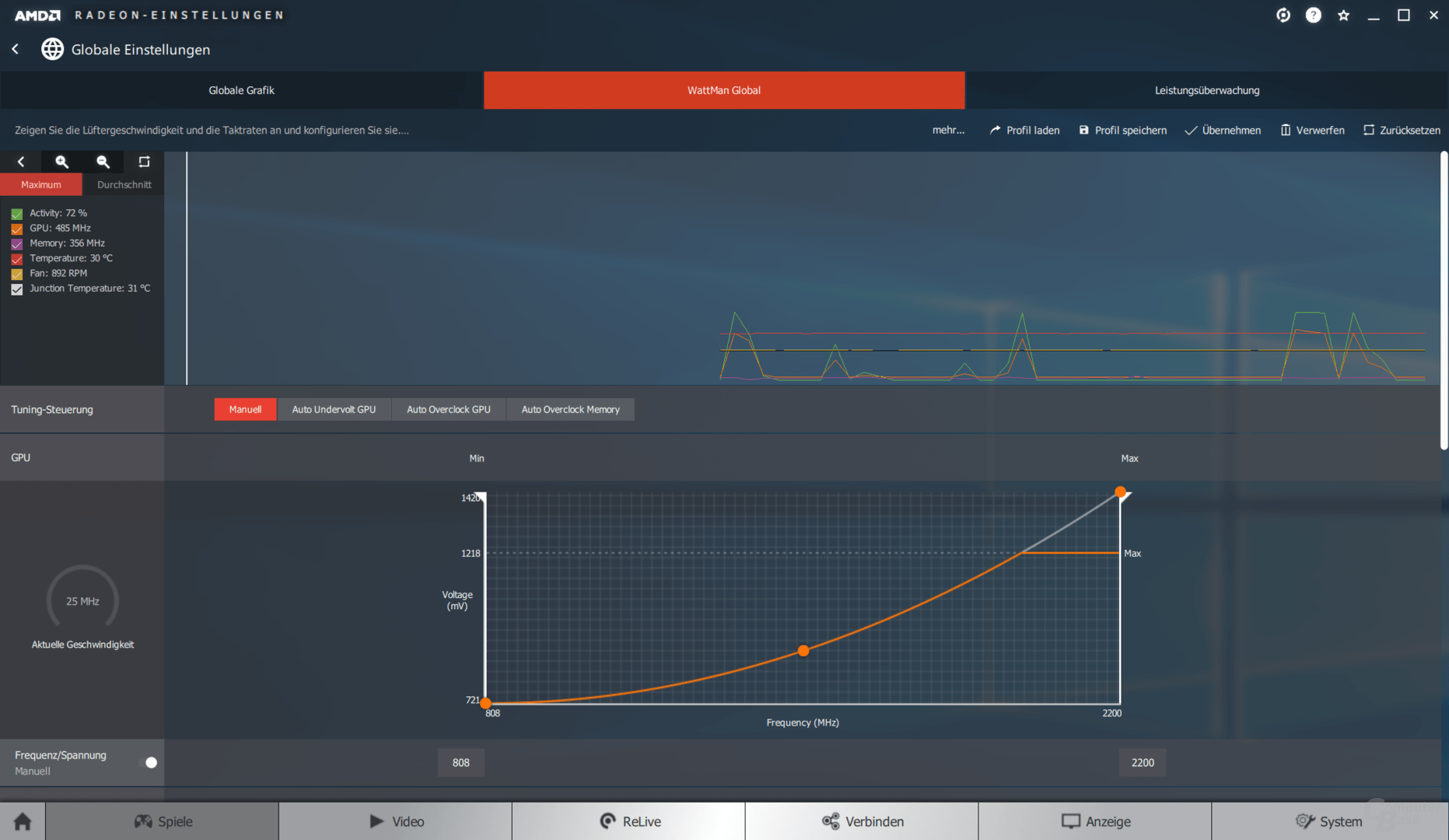Click Profil speichern to save profile

(1122, 130)
